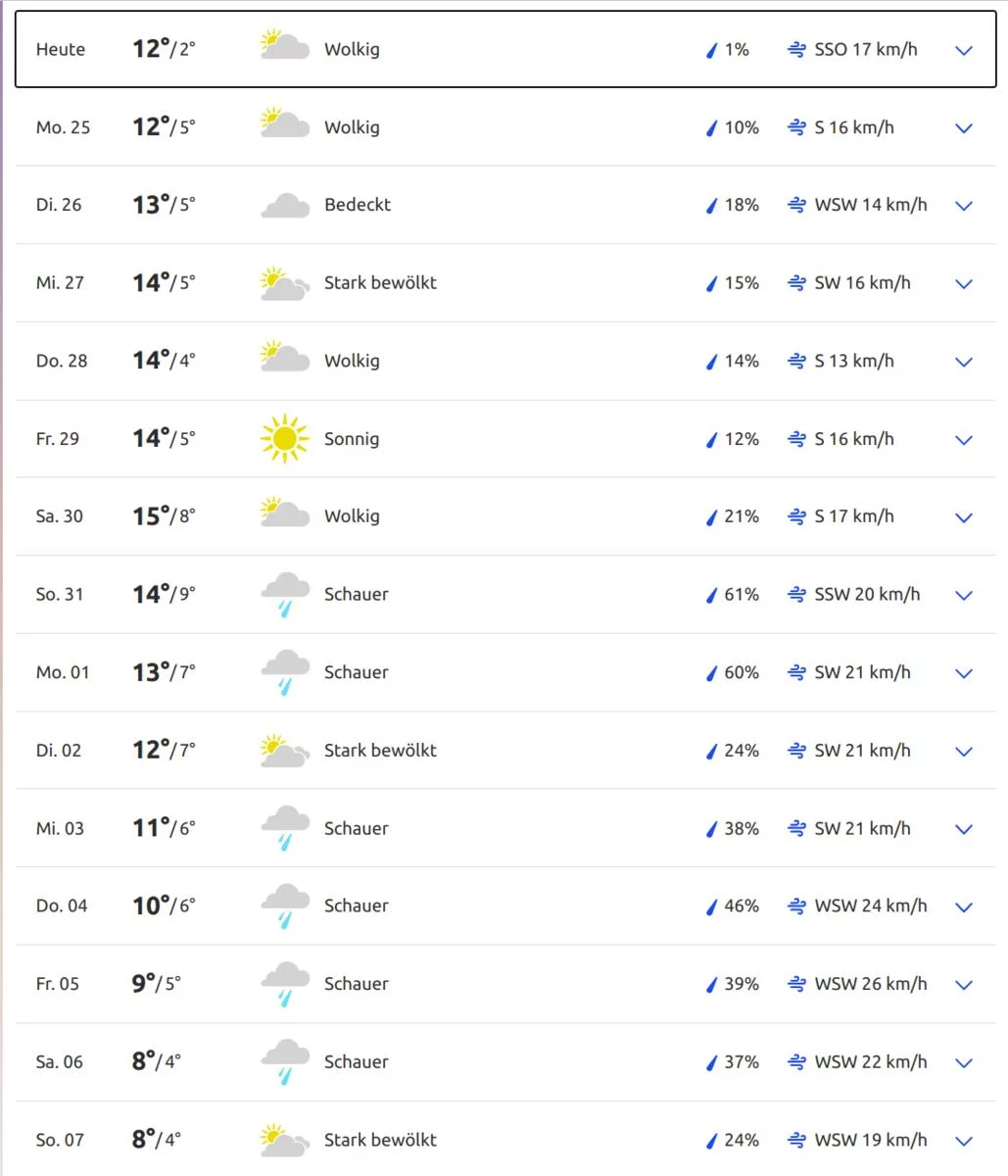Viewport: 1008px width, 1176px height.
Task: Click the wind icon next to SSO 17 km/h
Action: (x=797, y=49)
